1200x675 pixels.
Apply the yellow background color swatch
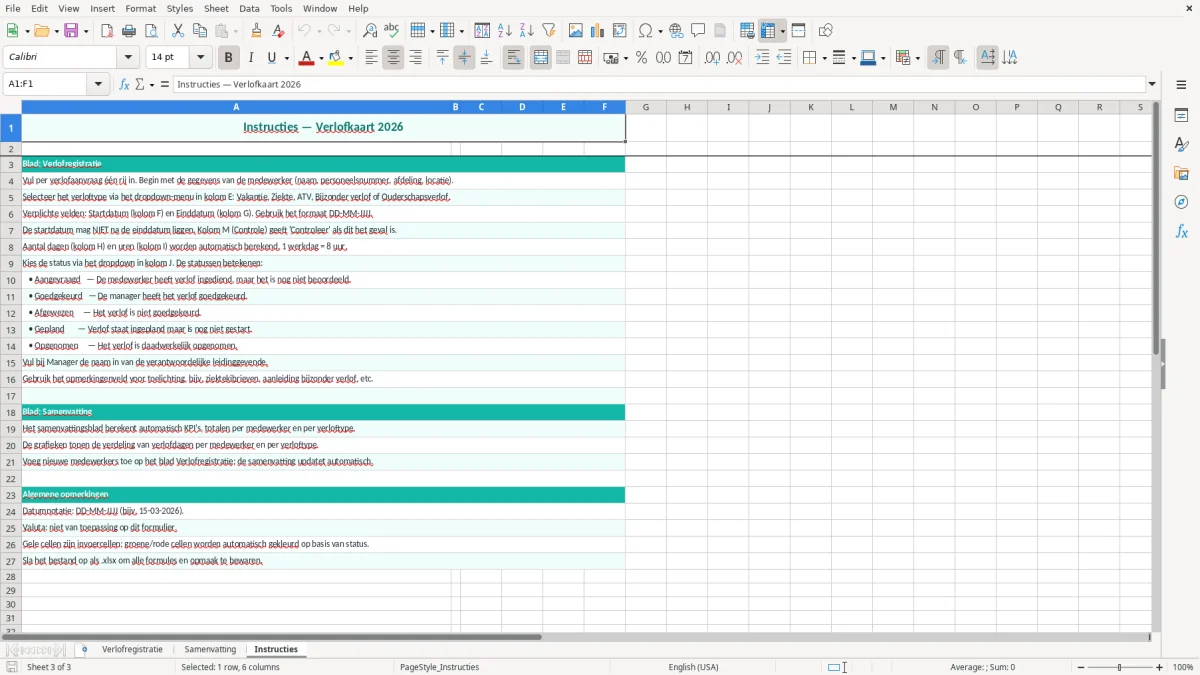tap(336, 58)
